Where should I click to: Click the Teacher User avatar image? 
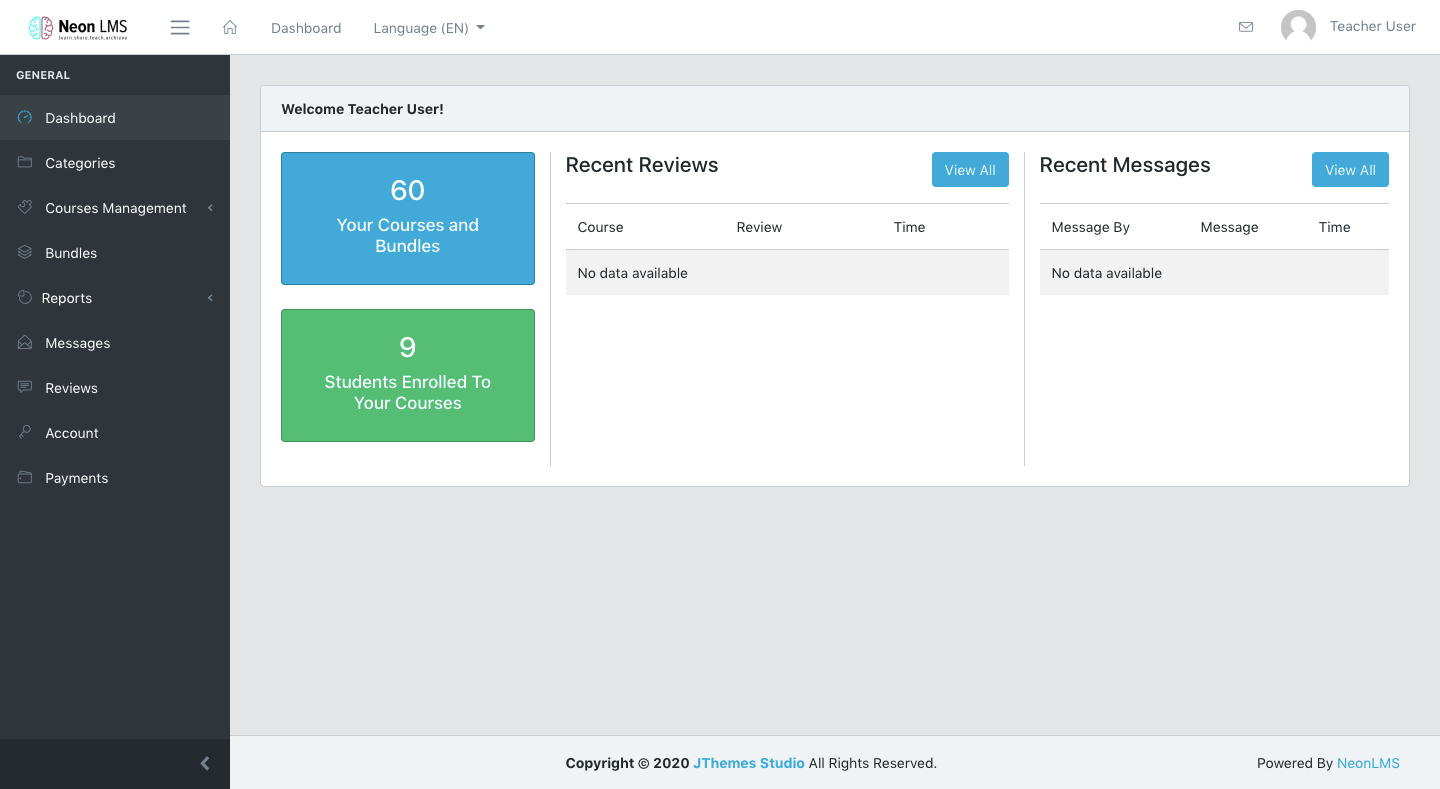tap(1298, 27)
